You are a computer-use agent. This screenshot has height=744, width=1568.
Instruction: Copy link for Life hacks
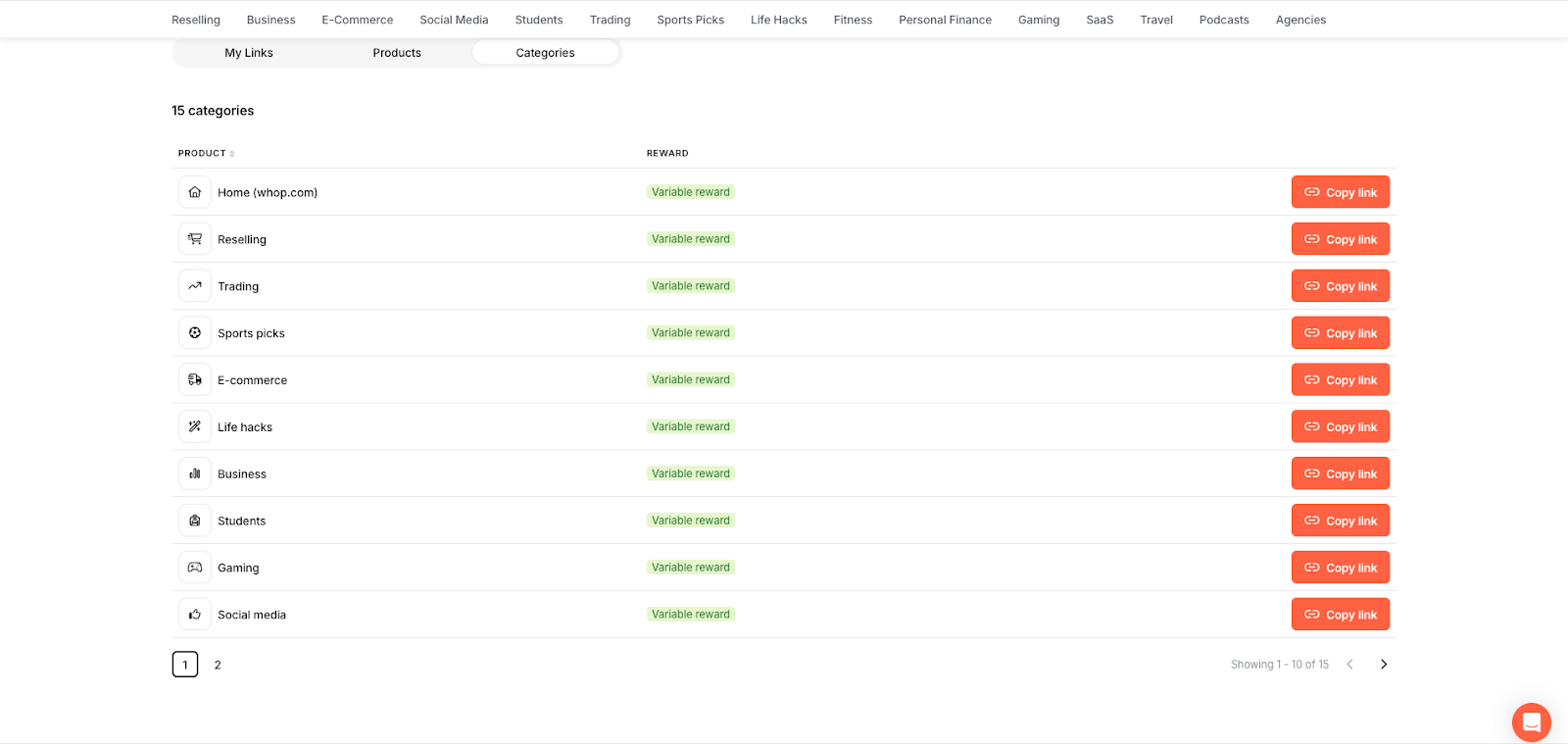coord(1341,426)
